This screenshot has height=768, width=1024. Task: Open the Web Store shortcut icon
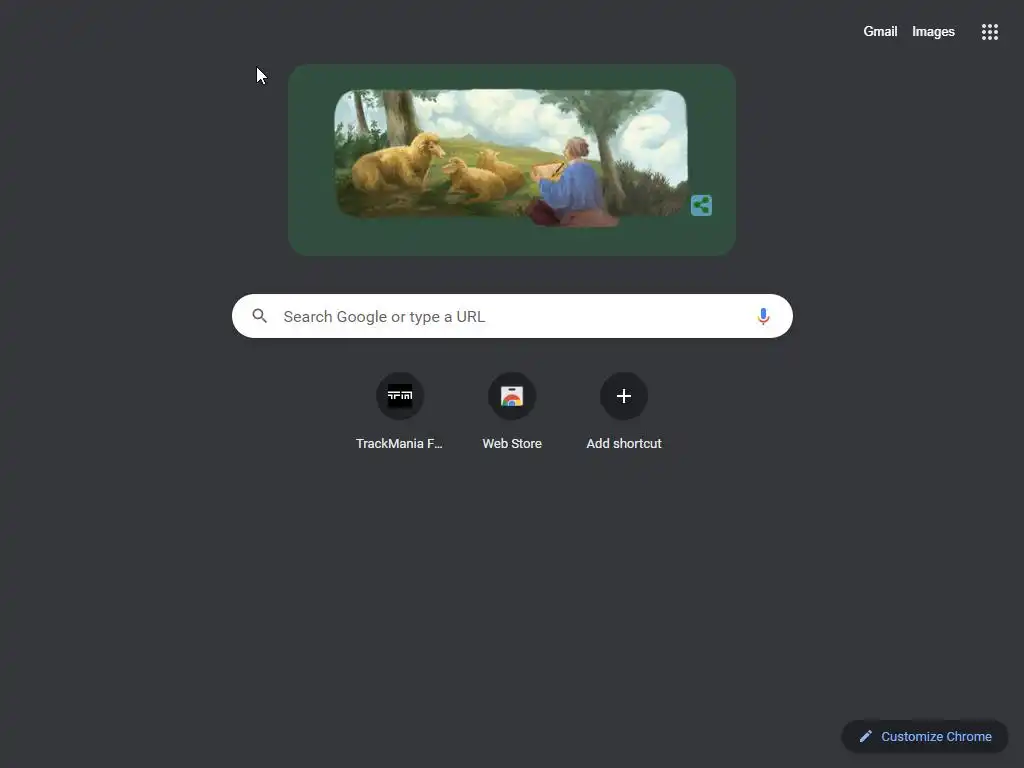pos(512,396)
